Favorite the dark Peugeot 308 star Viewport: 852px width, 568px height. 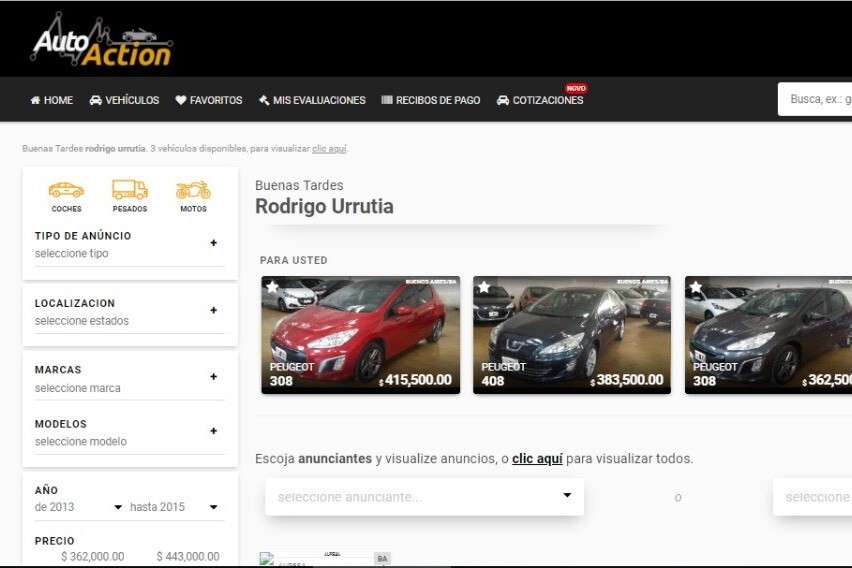[696, 286]
